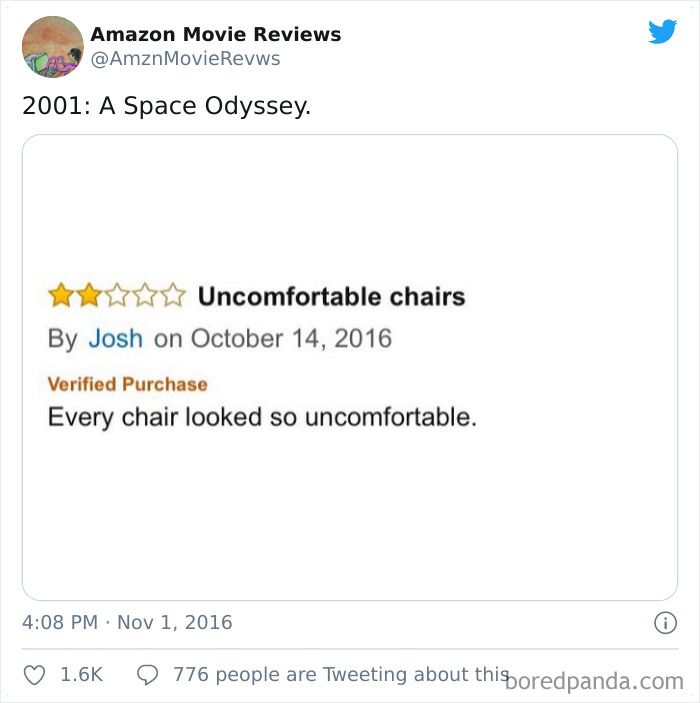Screen dimensions: 700x703
Task: Click the first filled gold star
Action: 61,296
